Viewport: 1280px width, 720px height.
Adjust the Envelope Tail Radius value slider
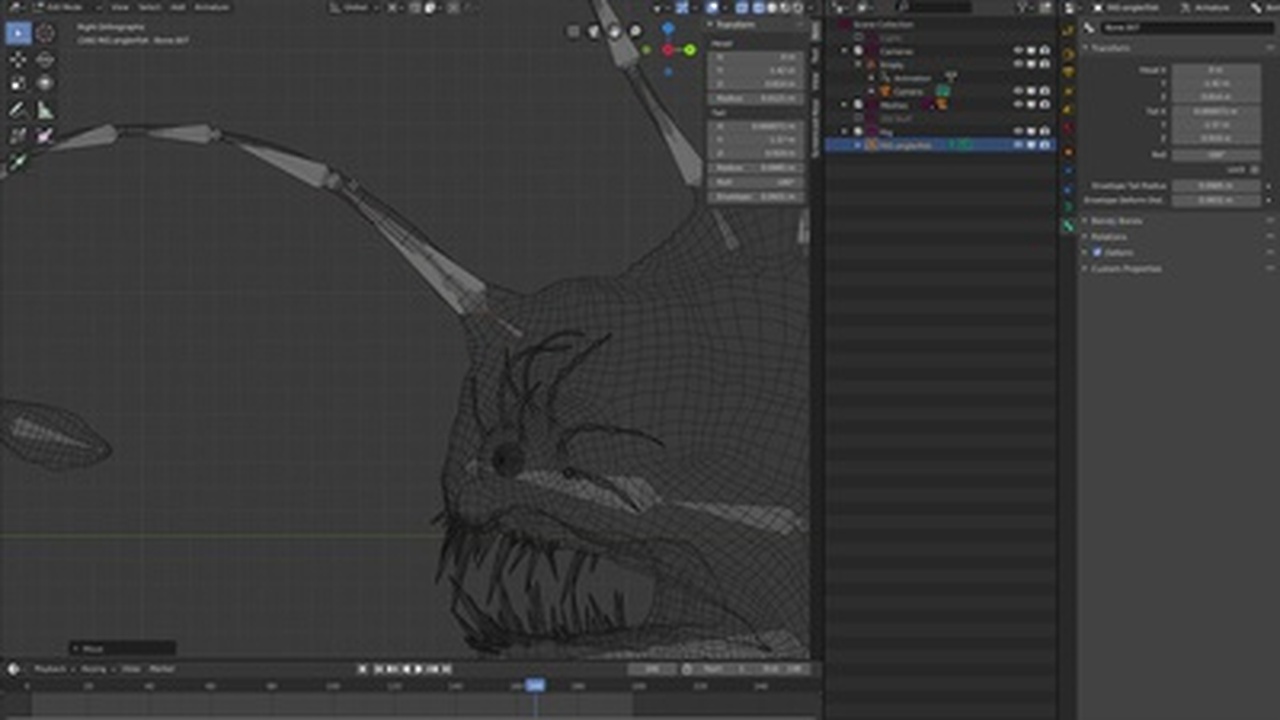(1217, 186)
